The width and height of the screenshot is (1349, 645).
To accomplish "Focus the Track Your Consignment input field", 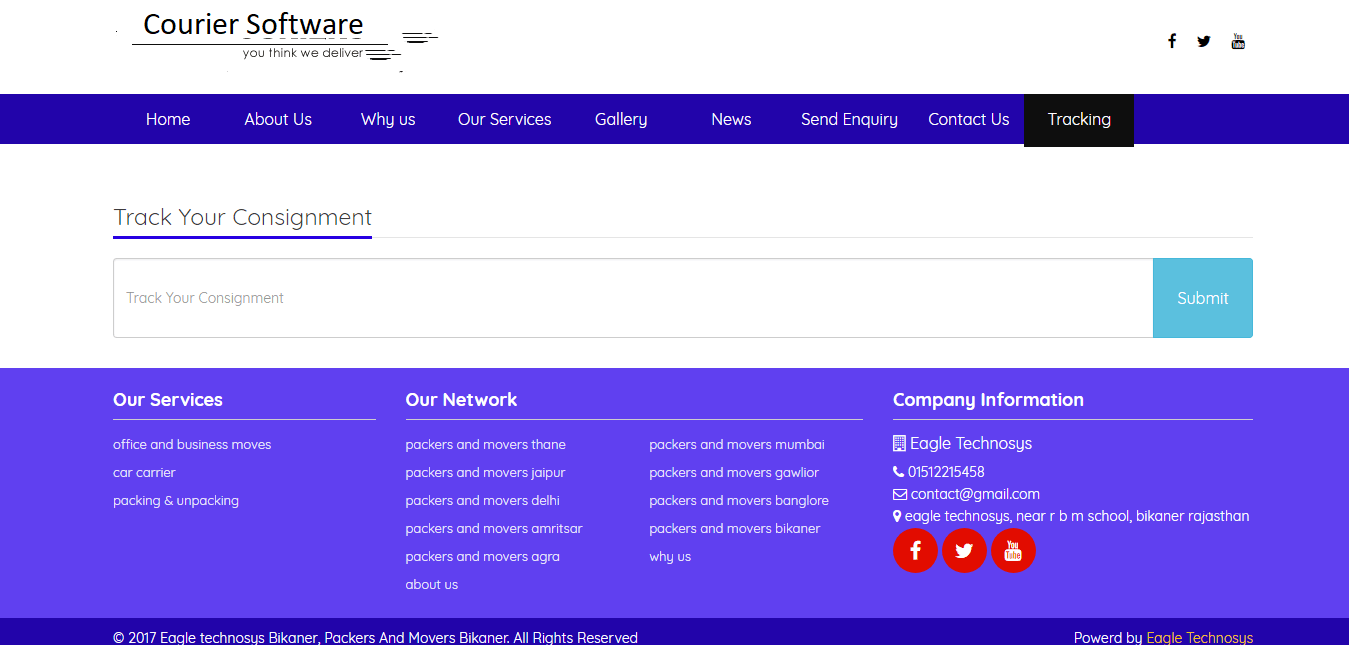I will (632, 298).
